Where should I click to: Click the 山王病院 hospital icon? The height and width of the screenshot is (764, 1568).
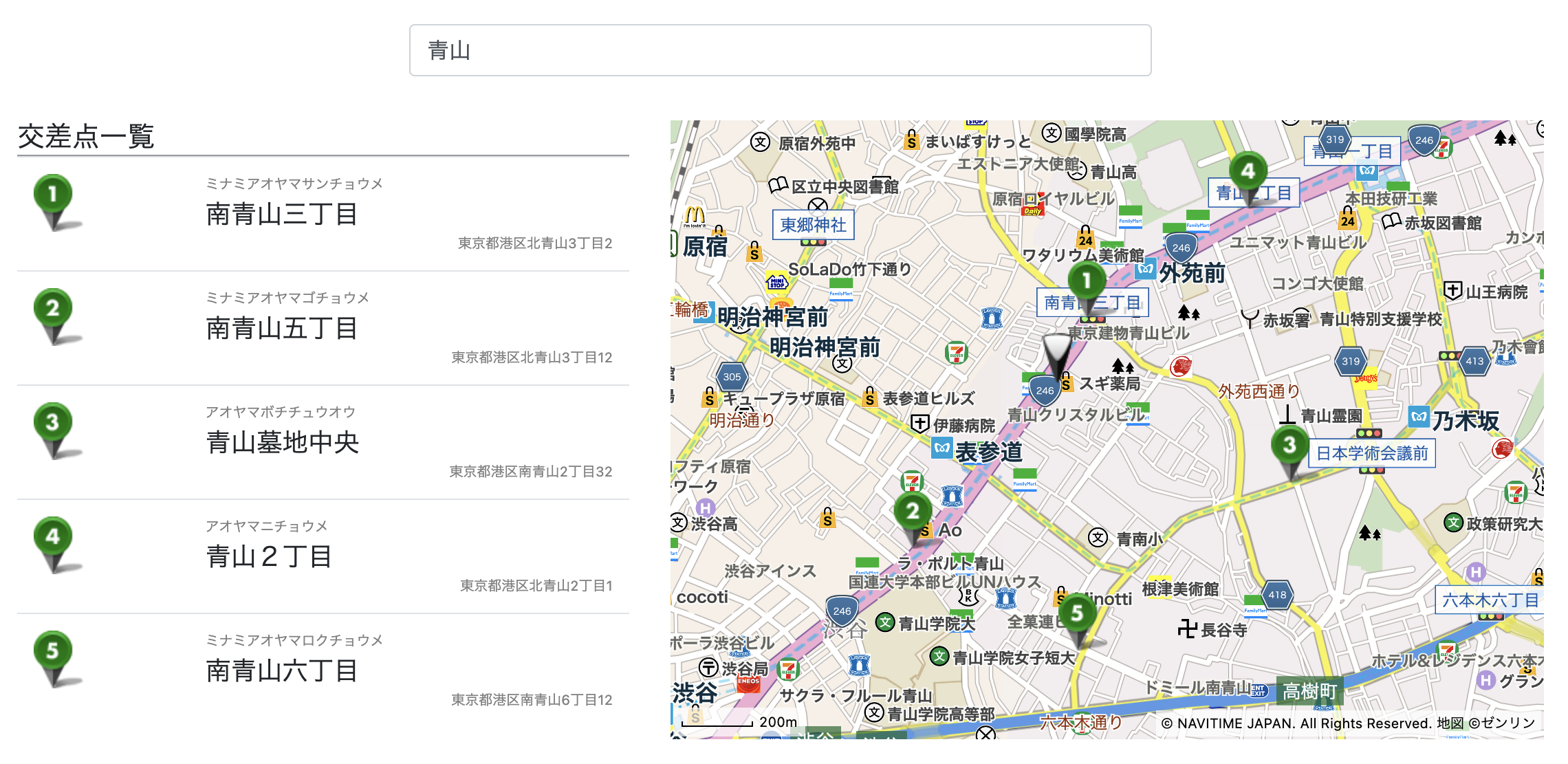tap(1452, 291)
